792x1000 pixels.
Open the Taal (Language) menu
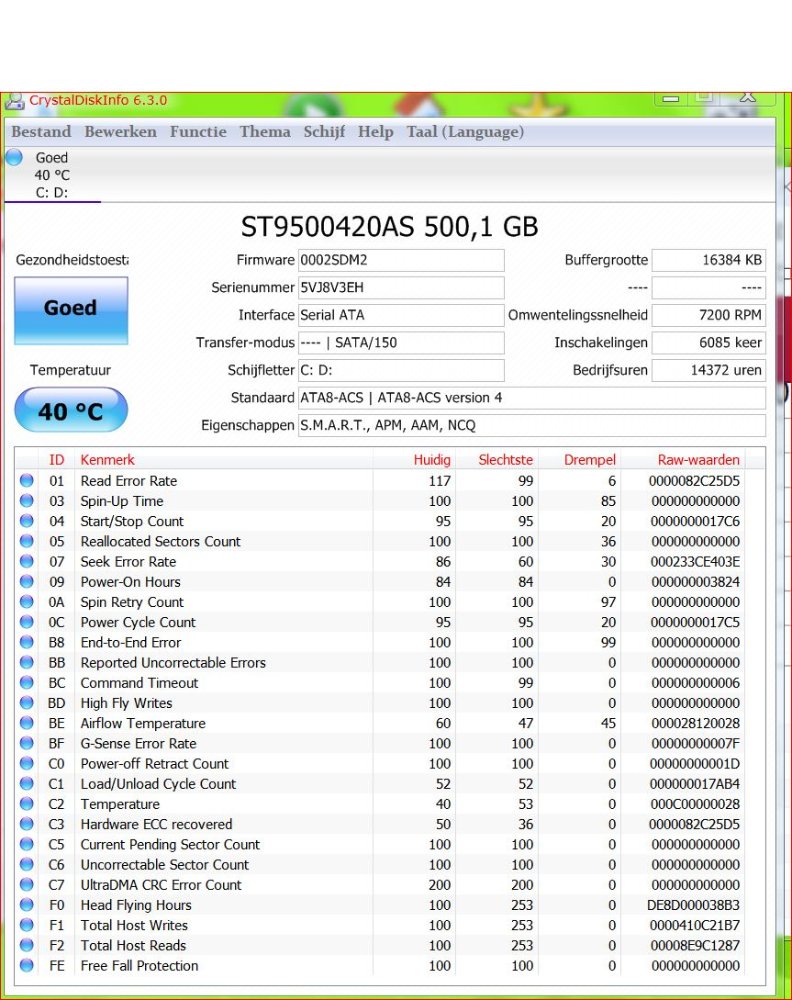click(x=465, y=132)
